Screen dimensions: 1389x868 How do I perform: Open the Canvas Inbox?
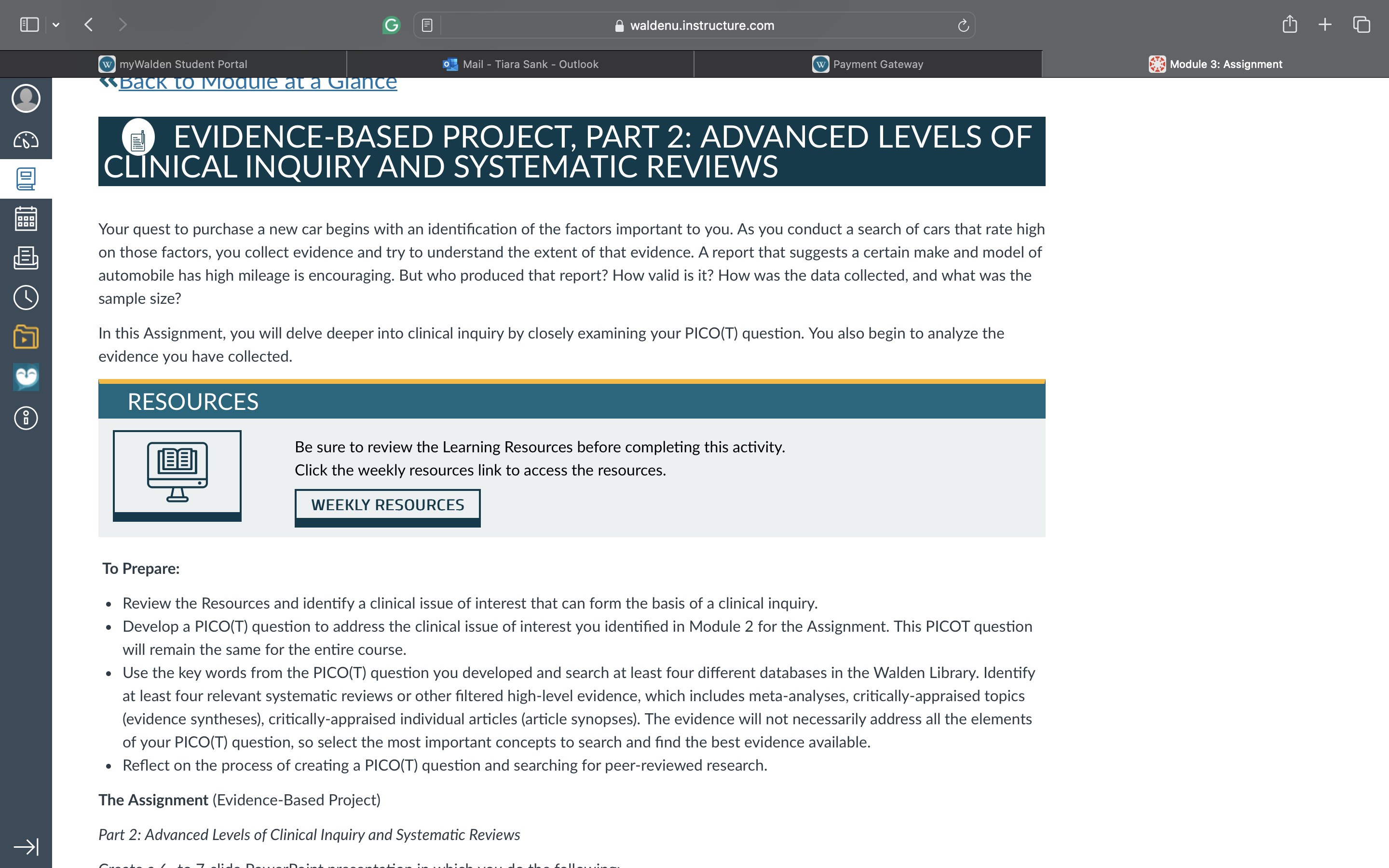coord(26,258)
